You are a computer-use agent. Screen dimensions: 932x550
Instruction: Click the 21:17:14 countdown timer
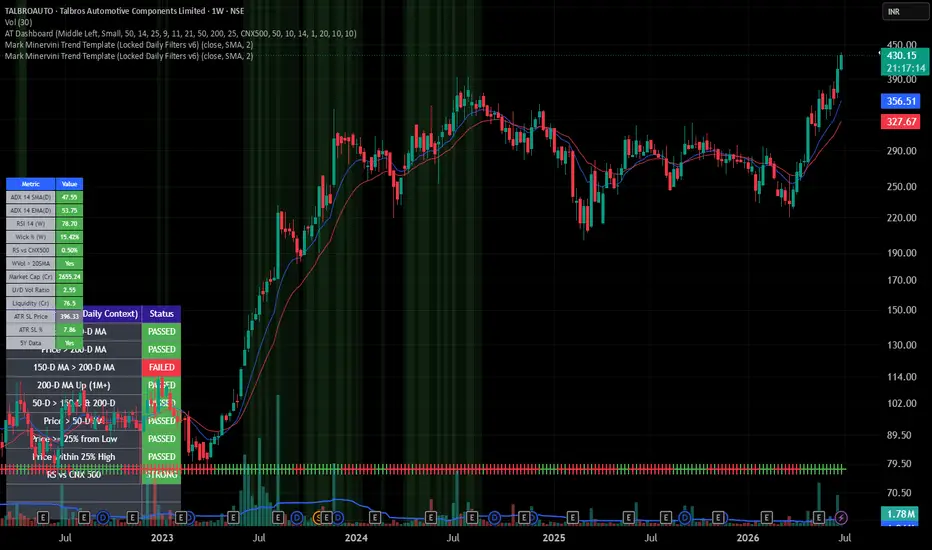point(905,68)
